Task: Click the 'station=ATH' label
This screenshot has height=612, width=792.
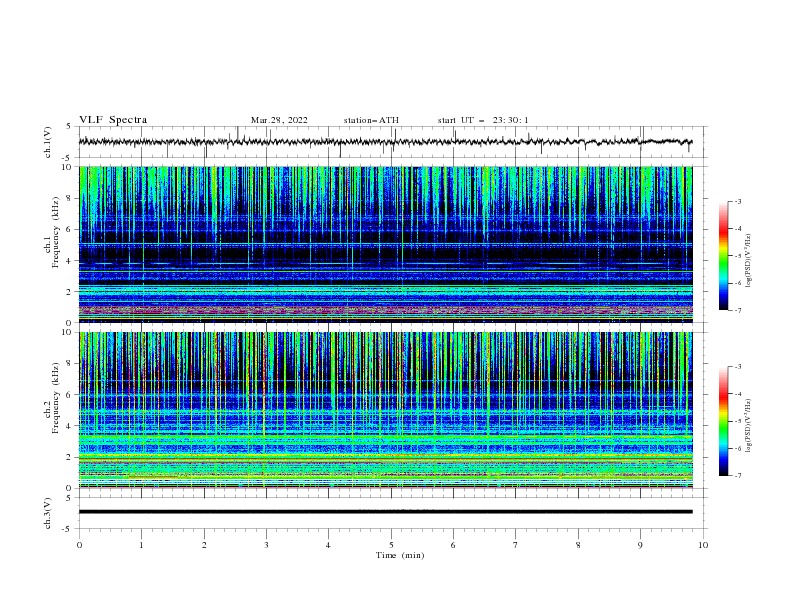Action: click(x=371, y=120)
